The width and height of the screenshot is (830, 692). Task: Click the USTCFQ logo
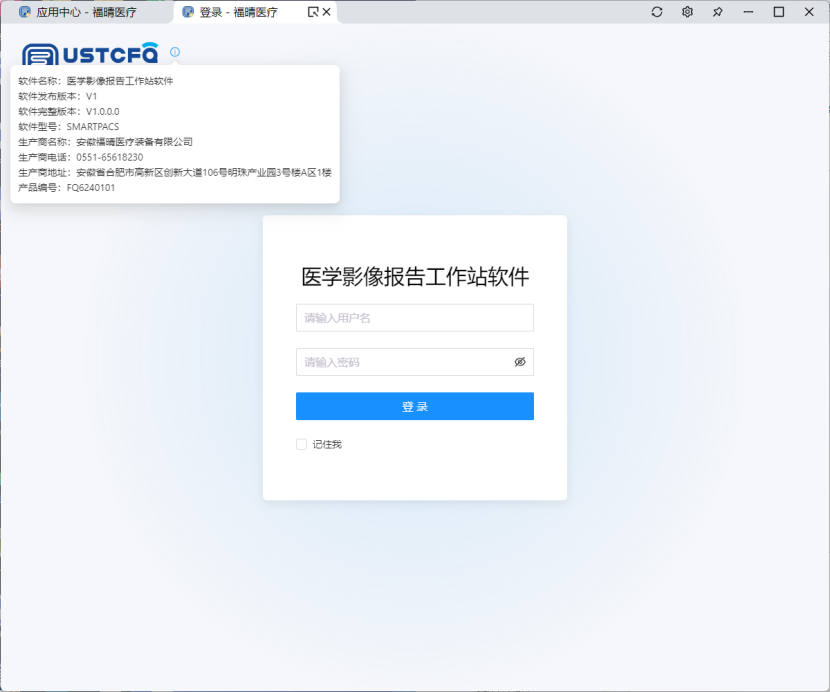[x=90, y=53]
